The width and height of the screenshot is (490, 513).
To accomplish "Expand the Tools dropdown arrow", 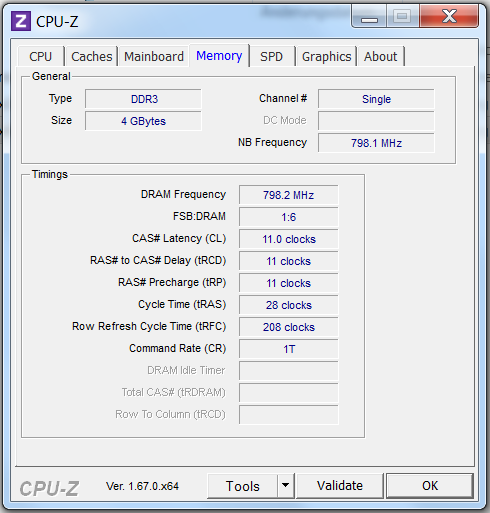I will (285, 486).
